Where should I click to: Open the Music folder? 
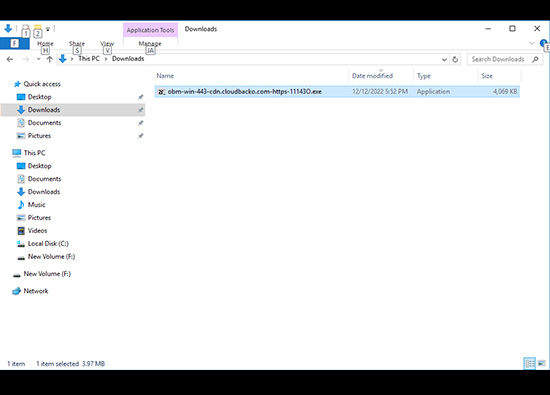pos(36,205)
